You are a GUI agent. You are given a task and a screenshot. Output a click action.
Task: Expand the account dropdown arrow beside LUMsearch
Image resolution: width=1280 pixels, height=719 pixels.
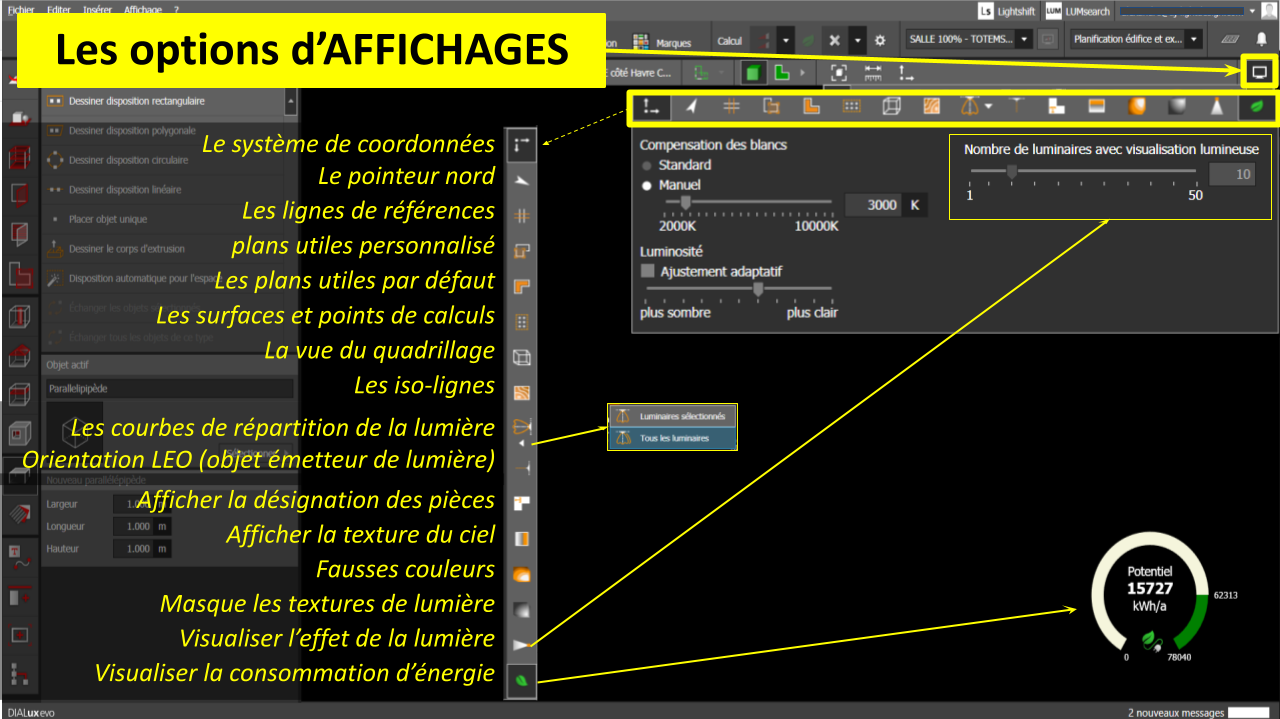[1251, 11]
